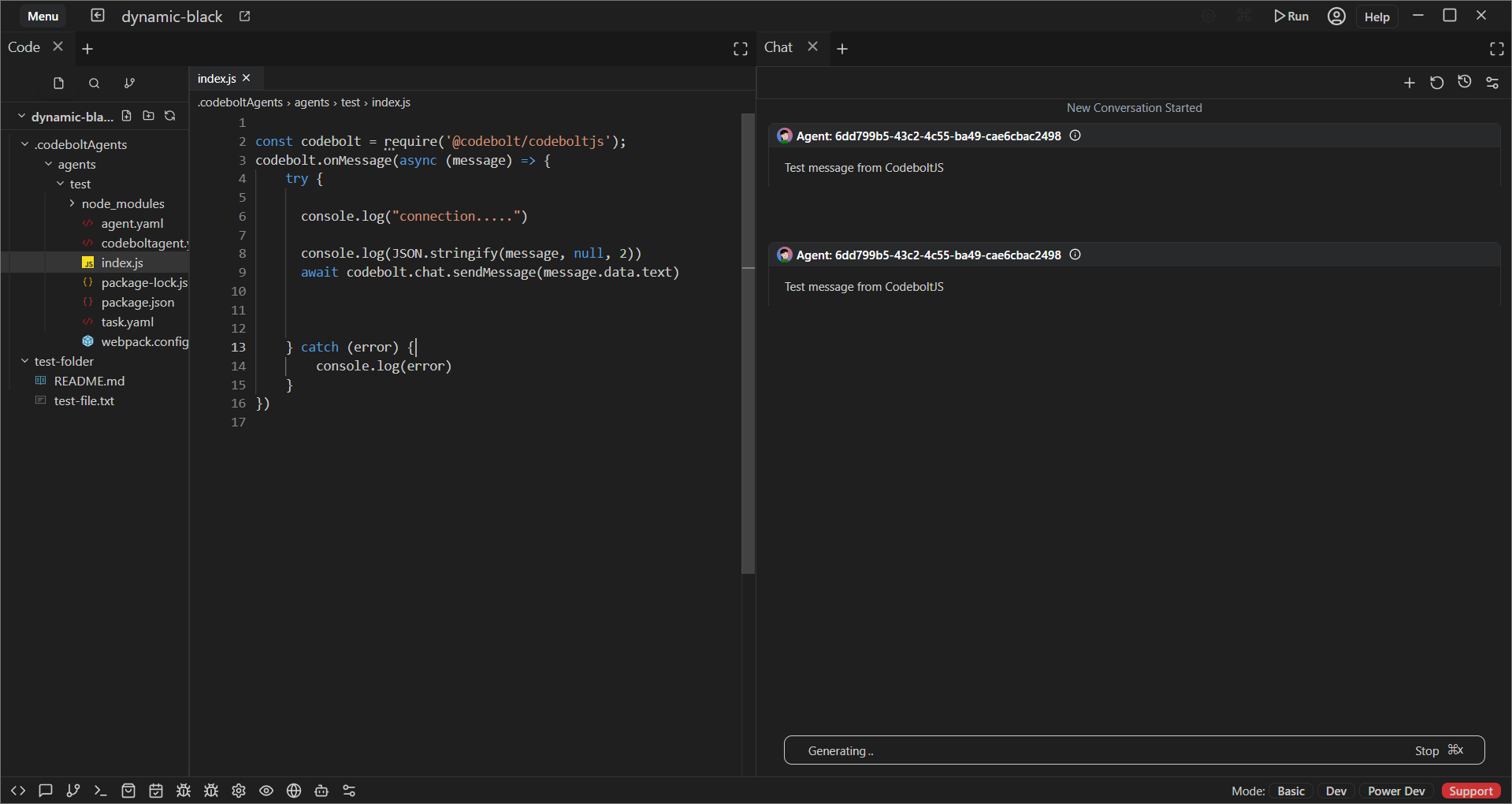Screen dimensions: 1512x804
Task: Open test-file.txt in file tree
Action: 84,400
